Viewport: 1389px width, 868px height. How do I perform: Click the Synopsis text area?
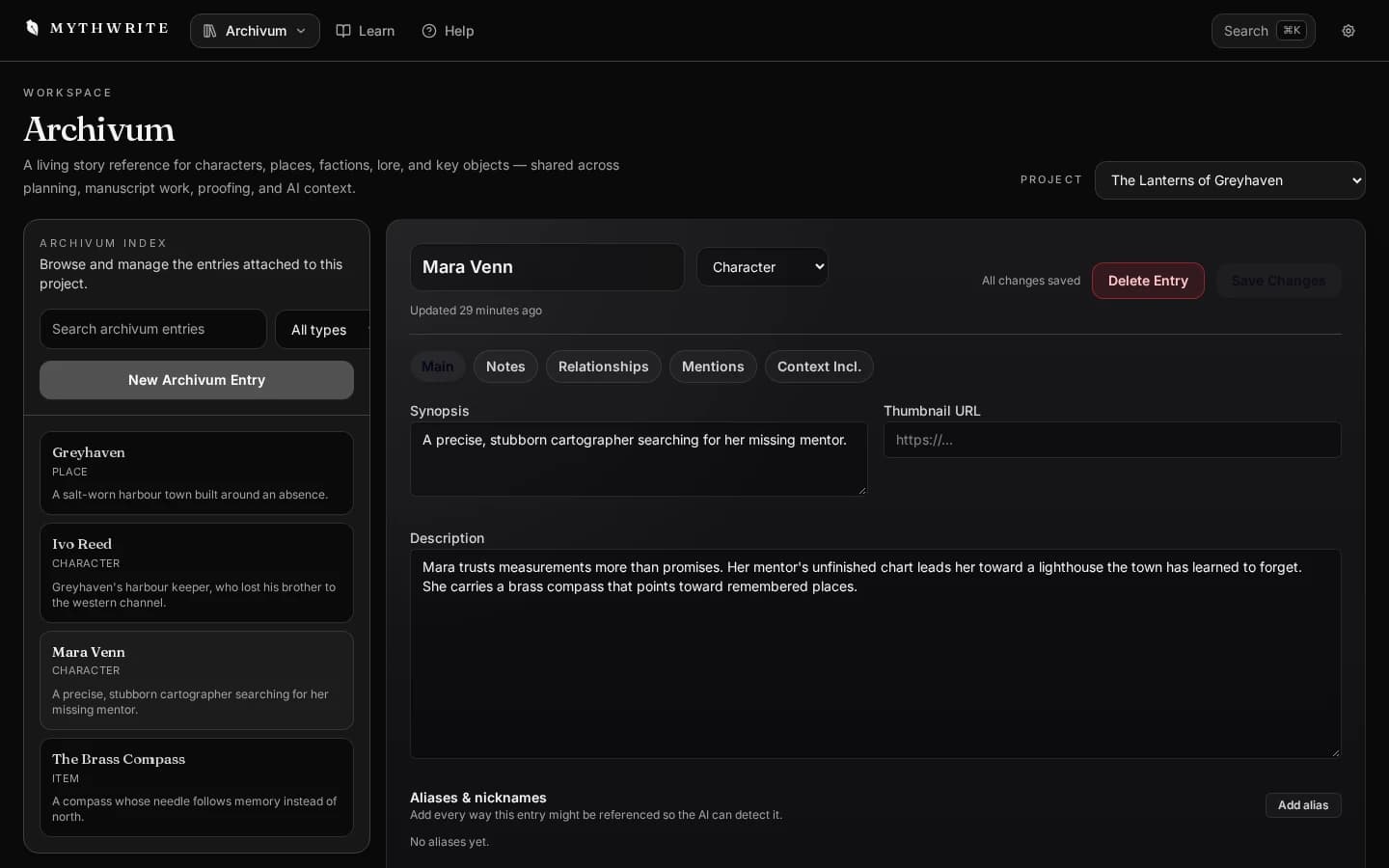click(x=639, y=459)
